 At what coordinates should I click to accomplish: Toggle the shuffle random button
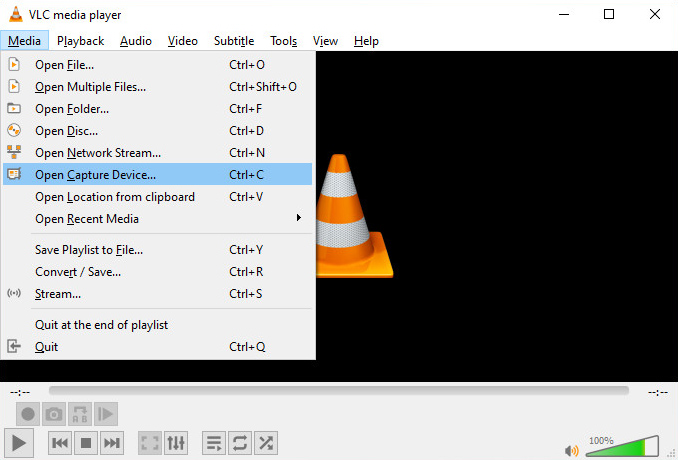pyautogui.click(x=266, y=443)
